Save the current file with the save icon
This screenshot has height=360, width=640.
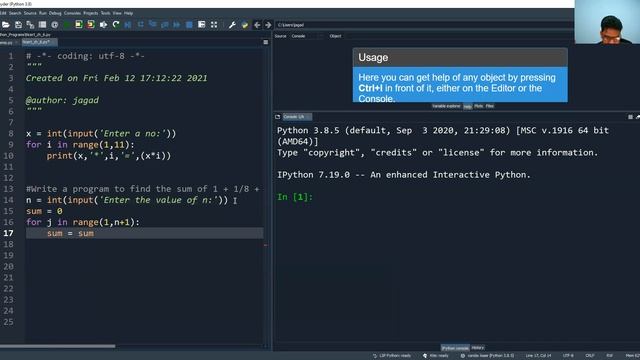coord(18,25)
